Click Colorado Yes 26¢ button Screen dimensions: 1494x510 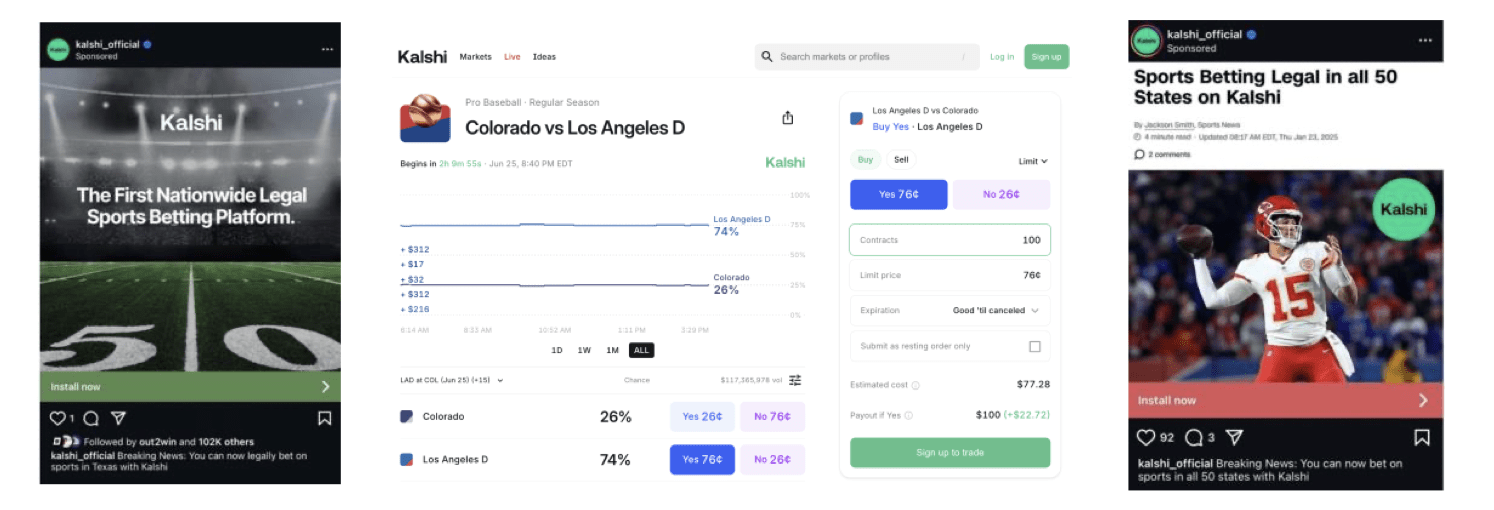tap(702, 416)
